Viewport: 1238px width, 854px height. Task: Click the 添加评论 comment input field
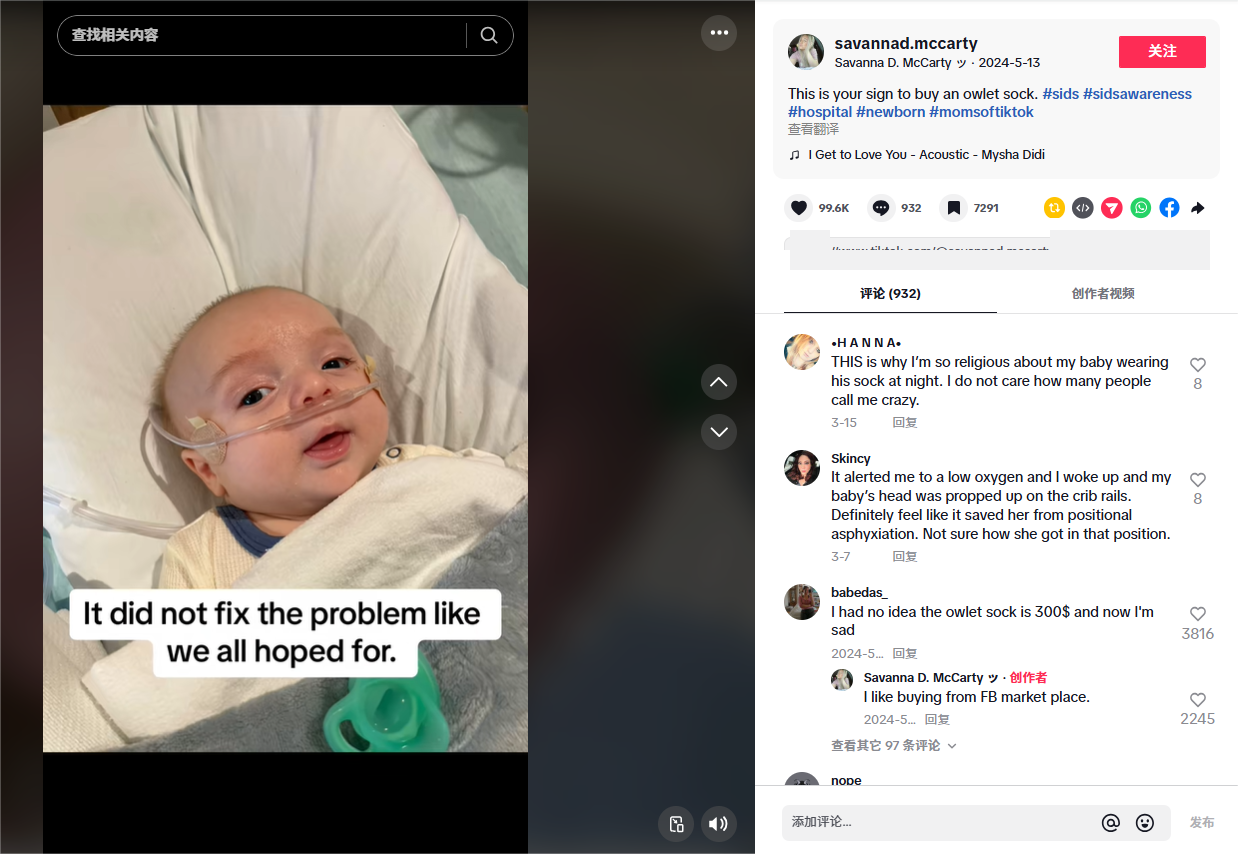point(935,822)
